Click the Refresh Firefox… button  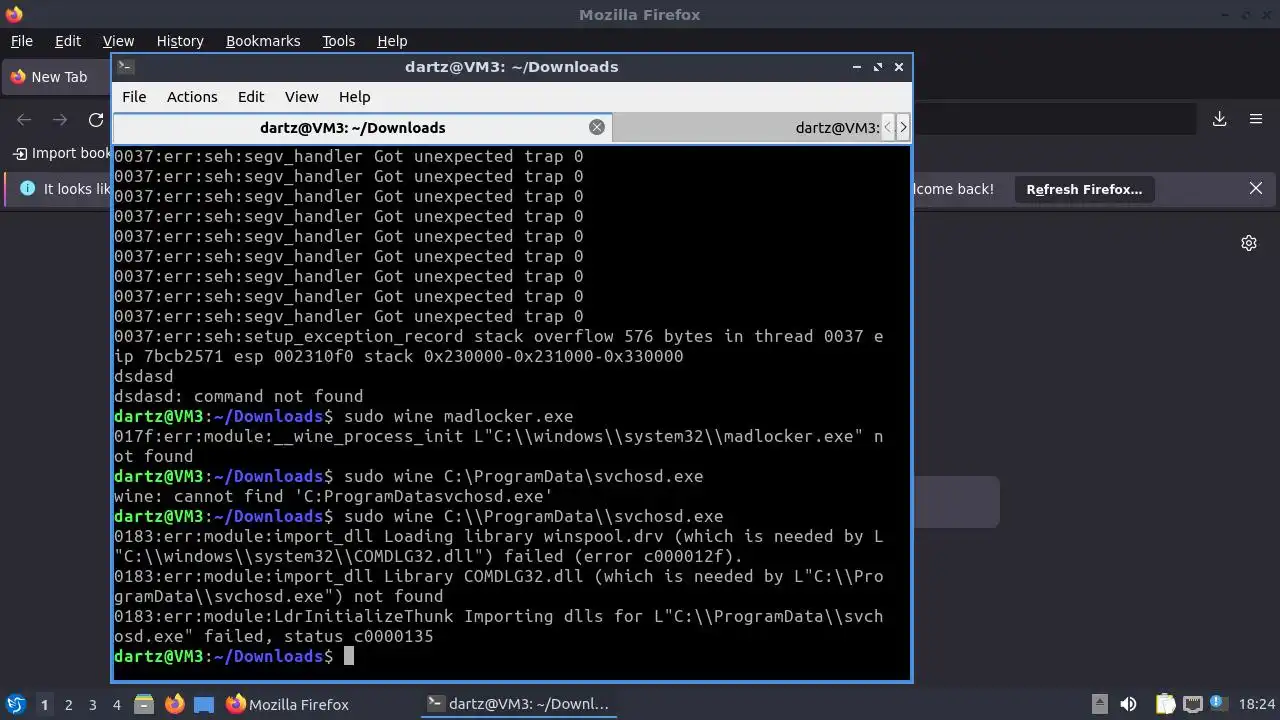pyautogui.click(x=1084, y=189)
